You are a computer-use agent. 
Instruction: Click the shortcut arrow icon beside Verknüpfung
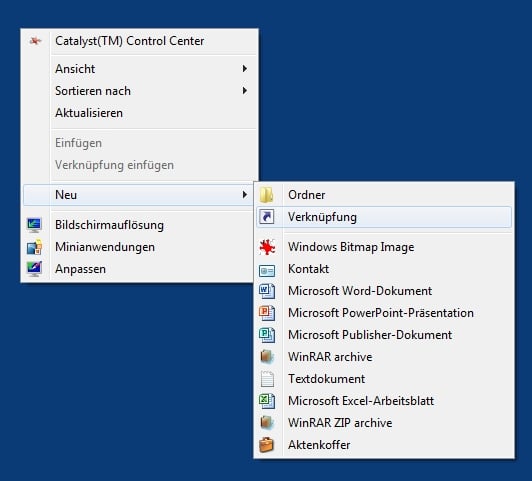tap(267, 217)
